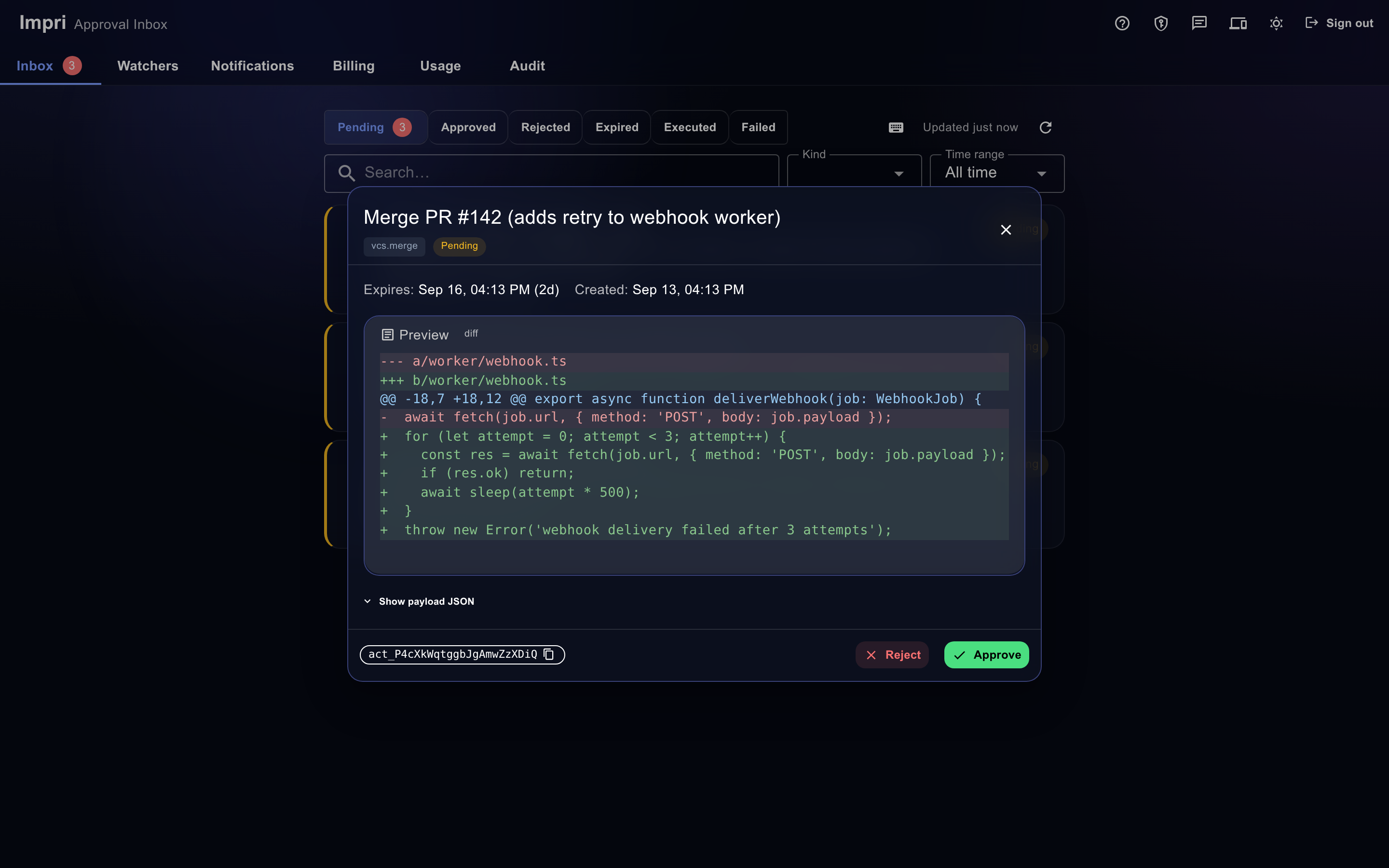
Task: Filter by Expired status
Action: point(617,127)
